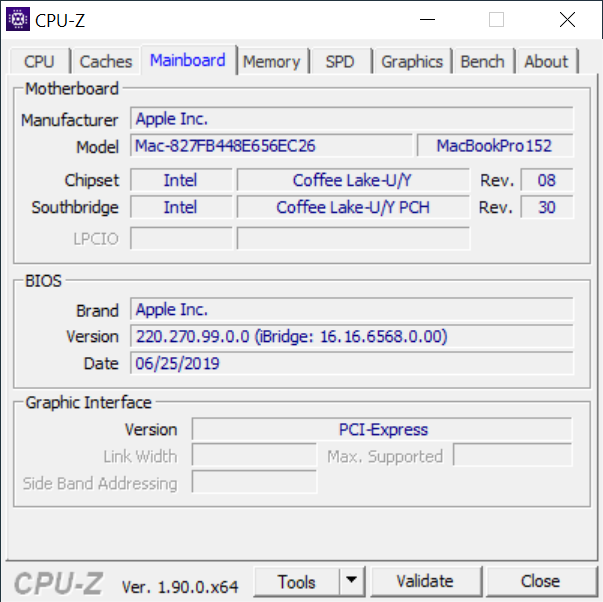Image resolution: width=603 pixels, height=602 pixels.
Task: Click the maximize window button
Action: point(496,19)
